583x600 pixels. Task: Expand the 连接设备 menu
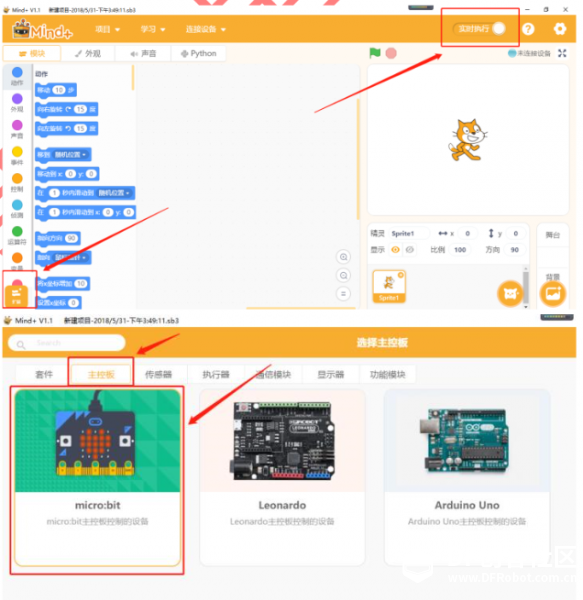[205, 29]
